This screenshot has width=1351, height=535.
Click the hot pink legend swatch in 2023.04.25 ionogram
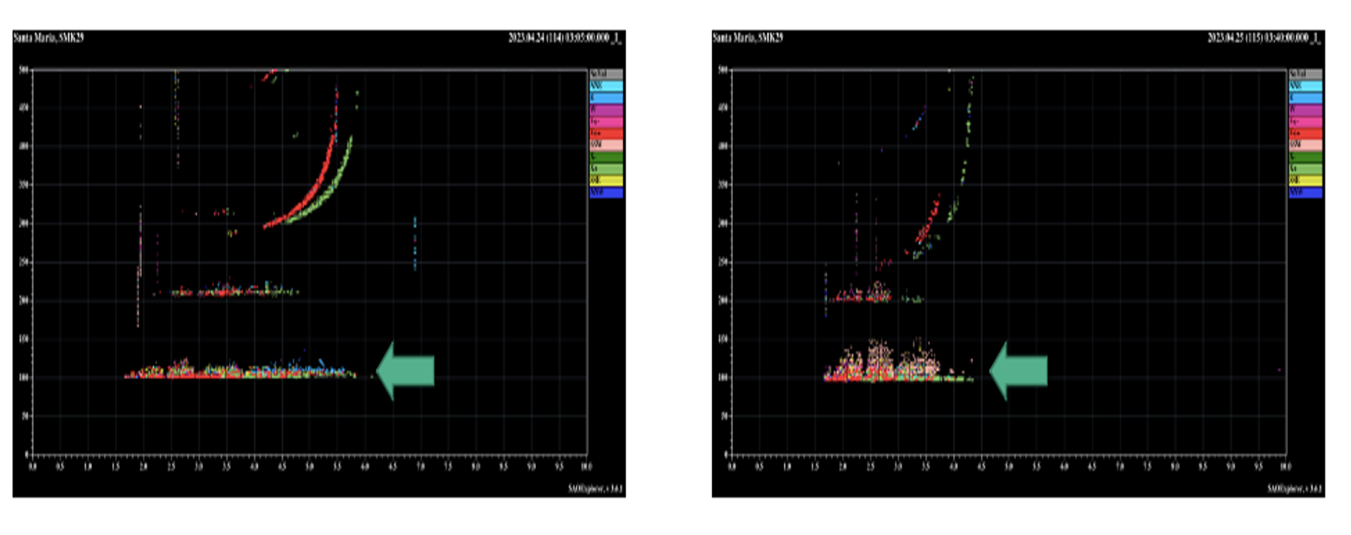[1304, 120]
